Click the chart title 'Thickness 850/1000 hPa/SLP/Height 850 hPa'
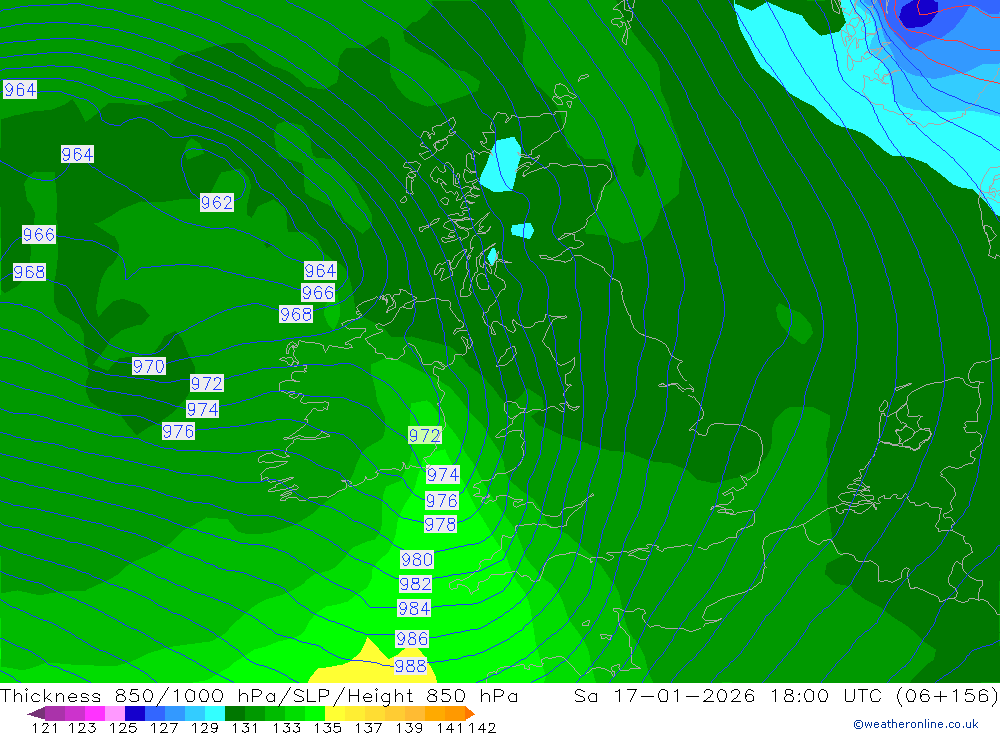The height and width of the screenshot is (733, 1000). click(260, 695)
